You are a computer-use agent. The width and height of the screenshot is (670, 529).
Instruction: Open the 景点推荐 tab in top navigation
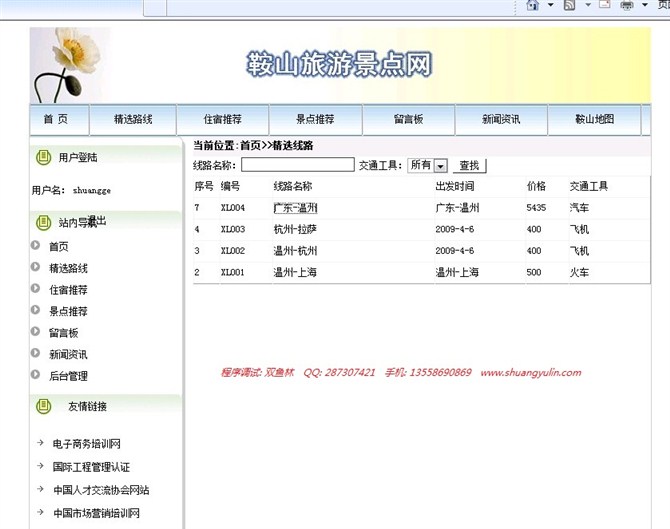point(315,119)
